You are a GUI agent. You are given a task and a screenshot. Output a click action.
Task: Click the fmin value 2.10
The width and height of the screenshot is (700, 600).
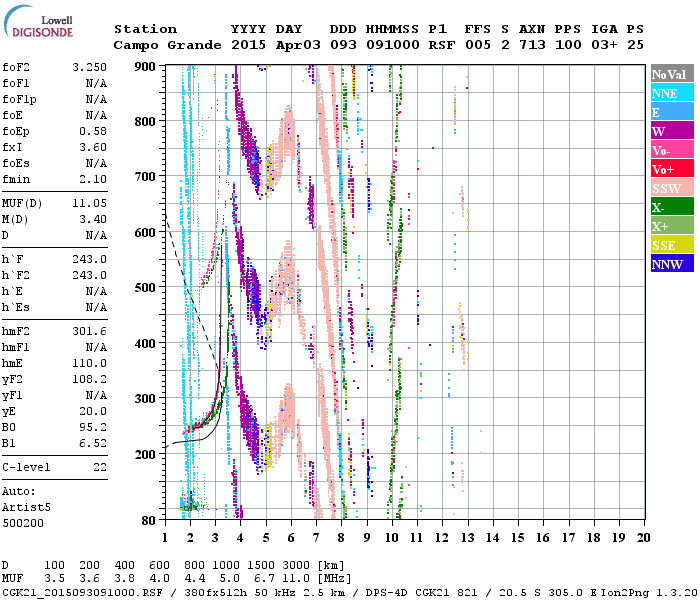(93, 179)
